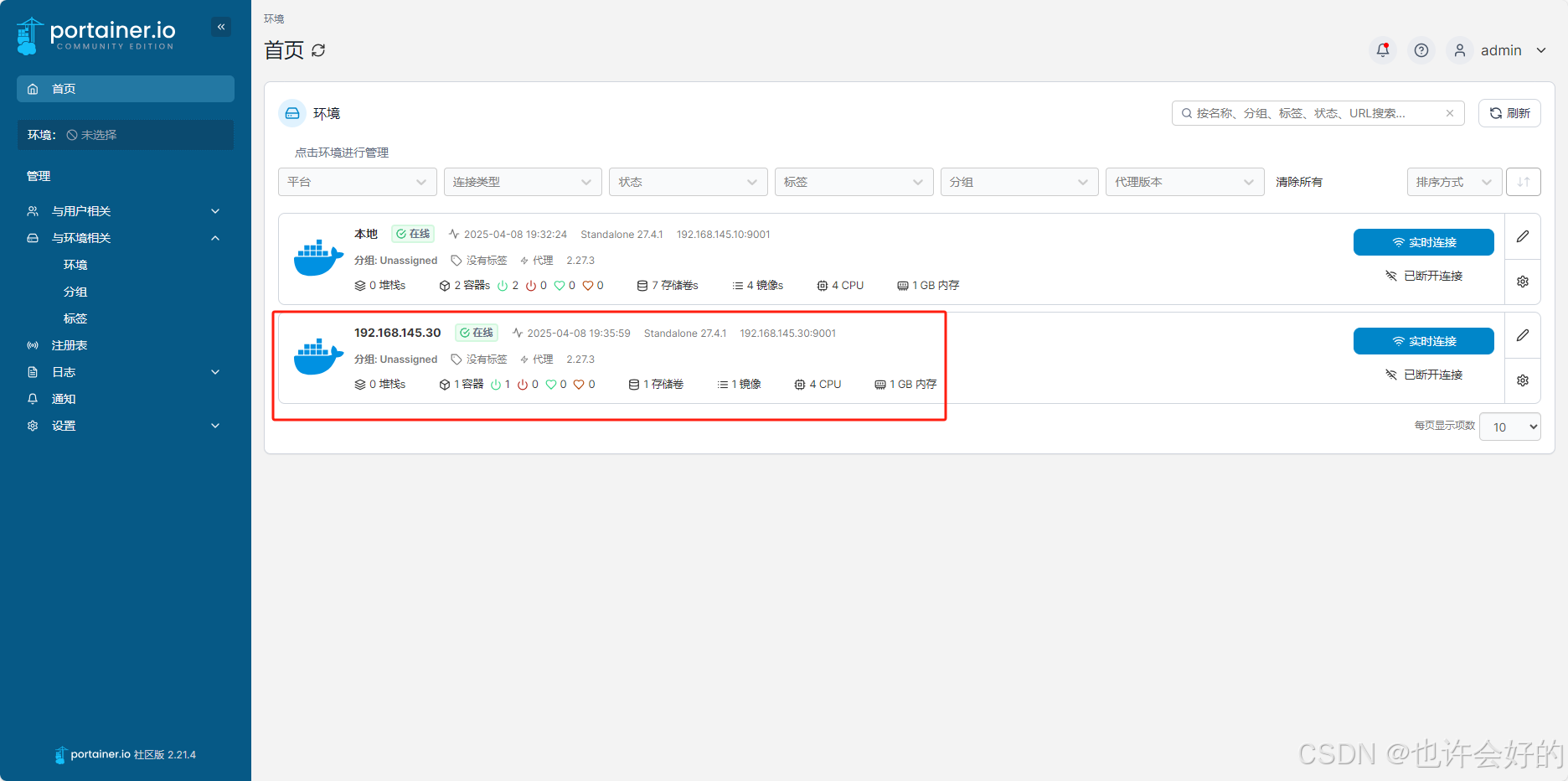Open the 排序方式 sort dropdown
Image resolution: width=1568 pixels, height=781 pixels.
1455,182
